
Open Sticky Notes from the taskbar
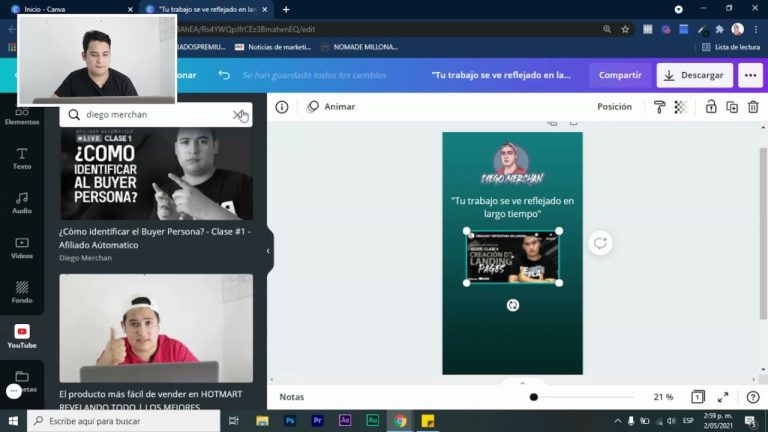click(x=428, y=421)
